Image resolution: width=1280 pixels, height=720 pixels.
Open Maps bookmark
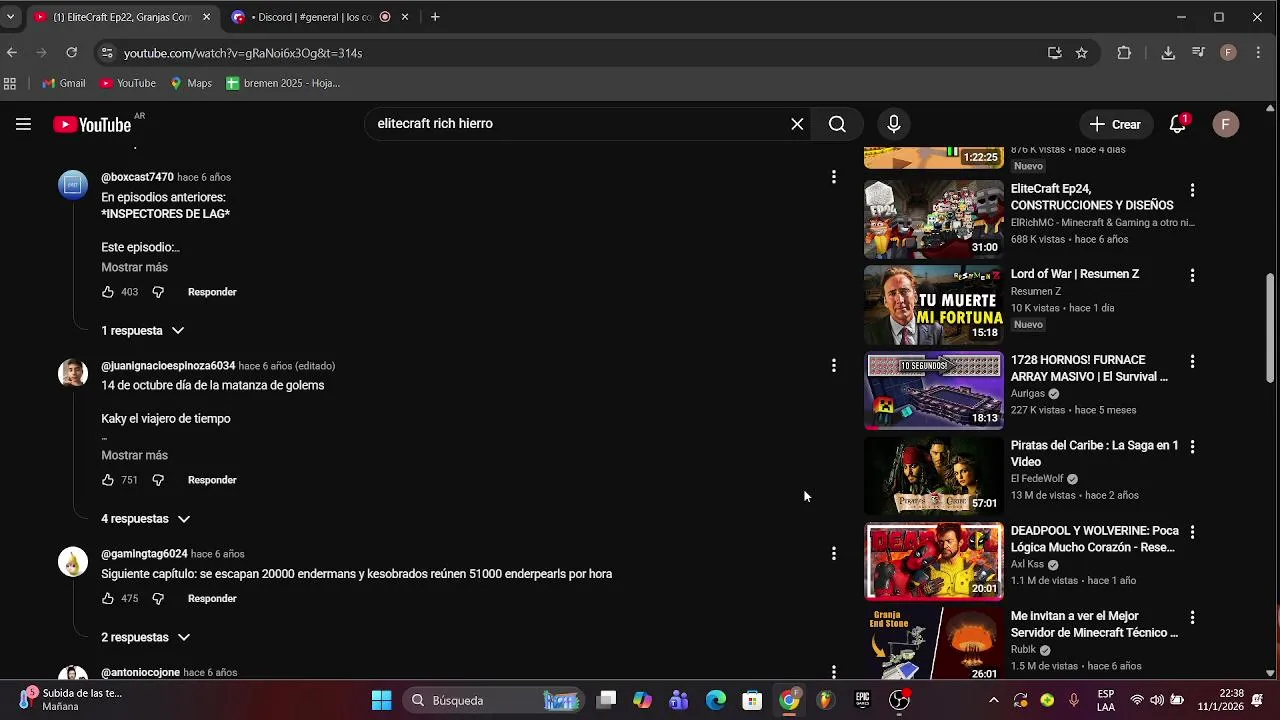pyautogui.click(x=191, y=83)
